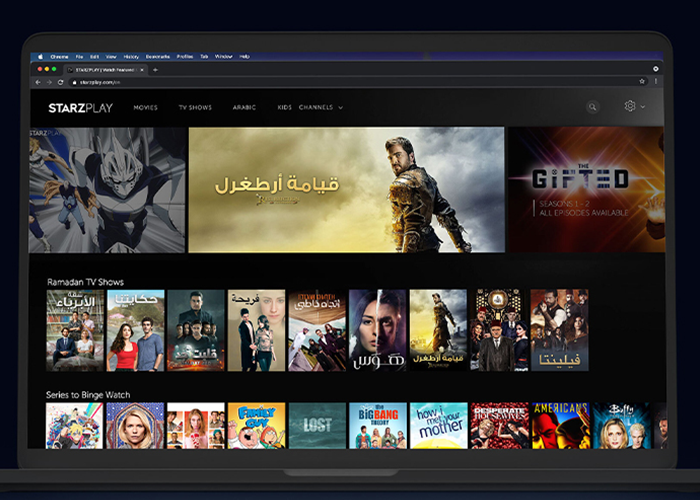Select the Lost series thumbnail
The height and width of the screenshot is (500, 700).
pyautogui.click(x=317, y=425)
